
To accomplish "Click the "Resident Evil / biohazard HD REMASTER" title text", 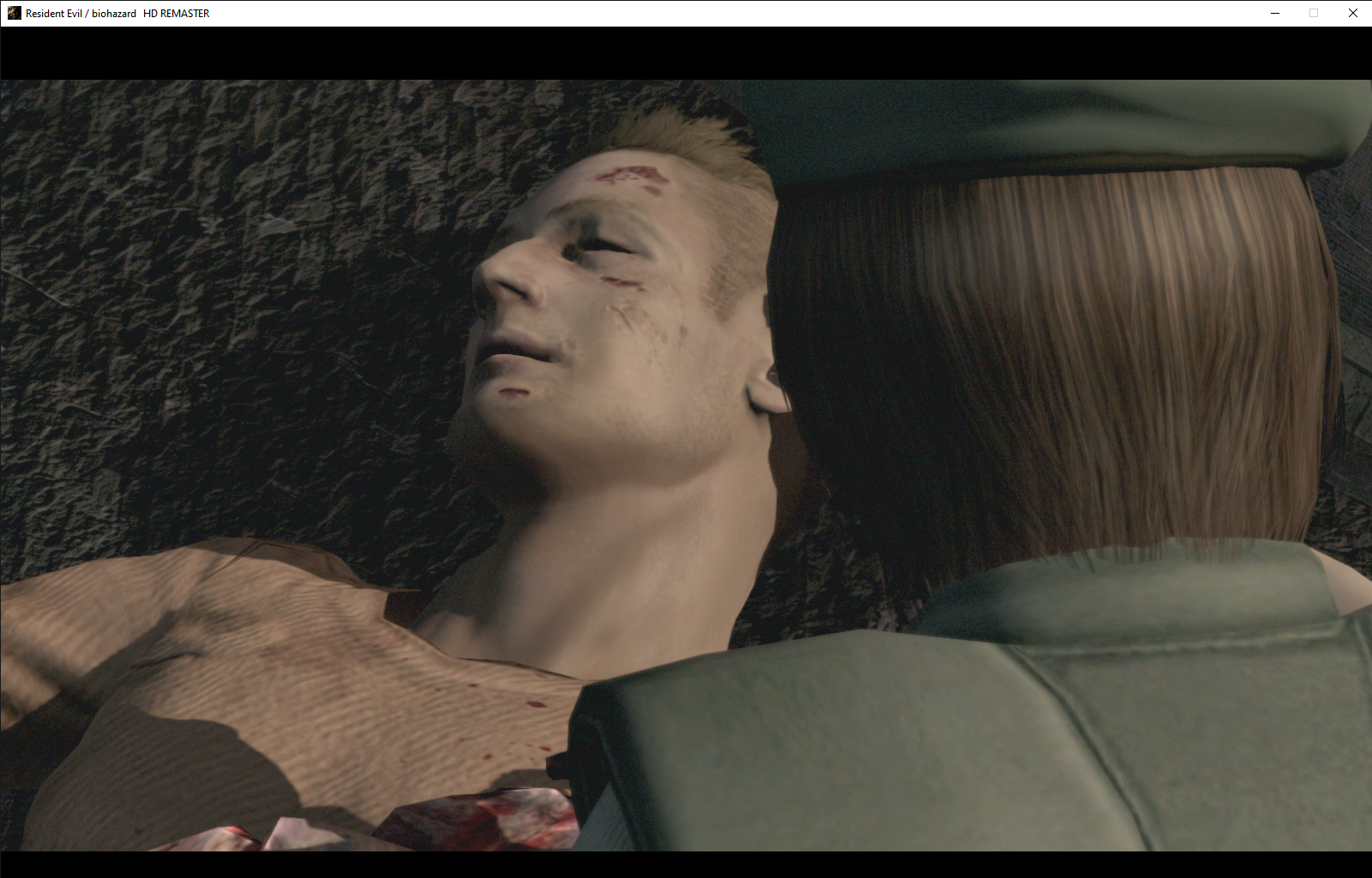I will tap(117, 14).
